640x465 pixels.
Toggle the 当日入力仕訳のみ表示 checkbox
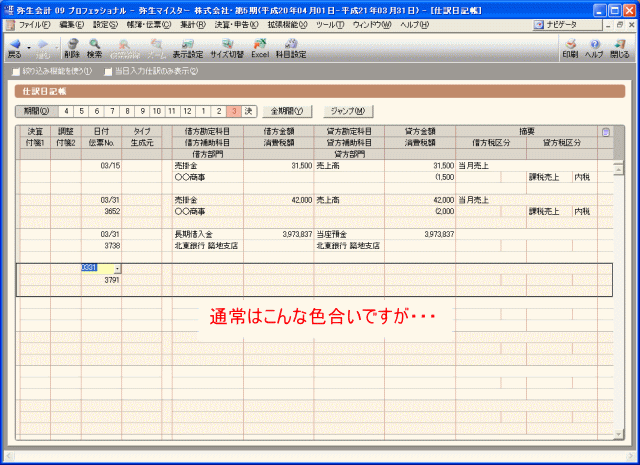tap(107, 71)
